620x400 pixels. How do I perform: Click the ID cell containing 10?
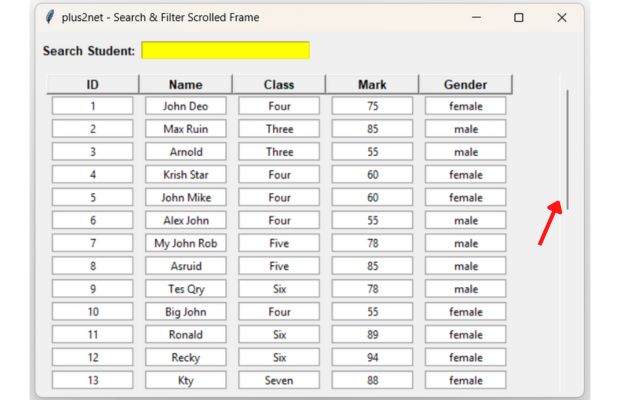coord(93,312)
